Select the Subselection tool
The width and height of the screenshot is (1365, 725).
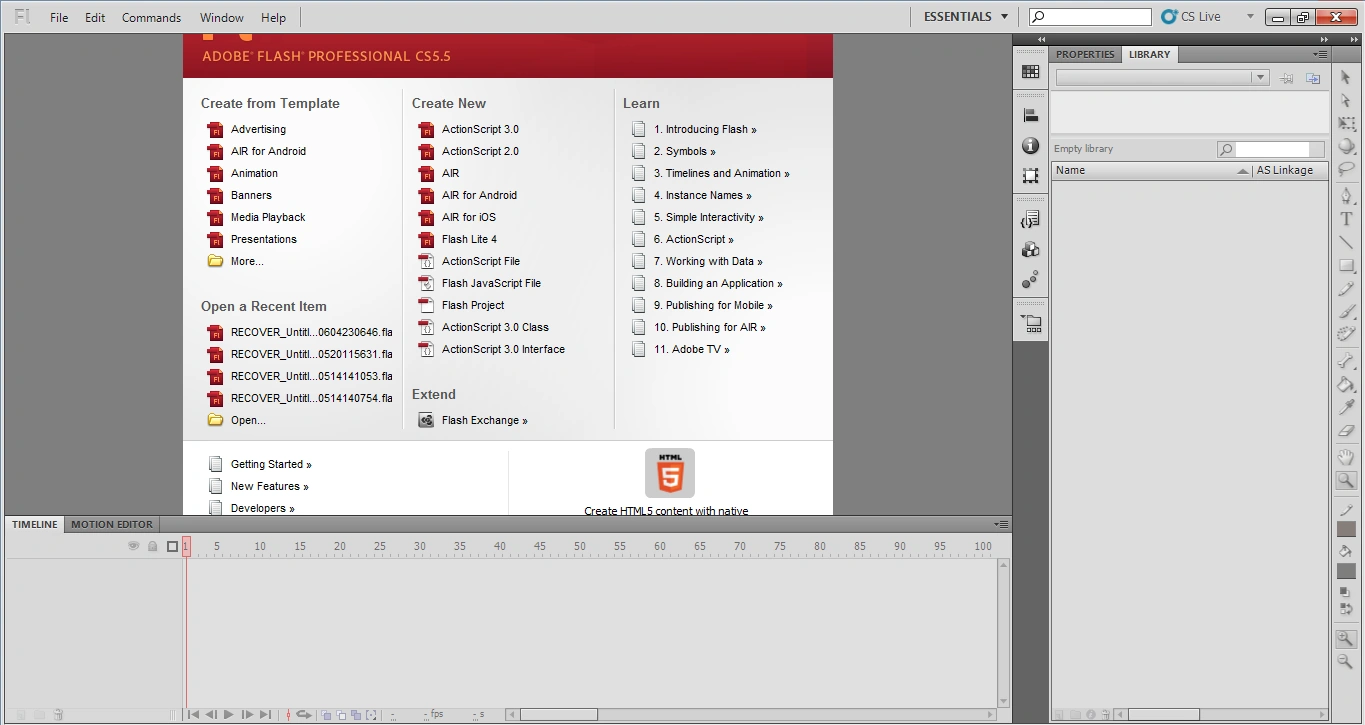(1346, 100)
